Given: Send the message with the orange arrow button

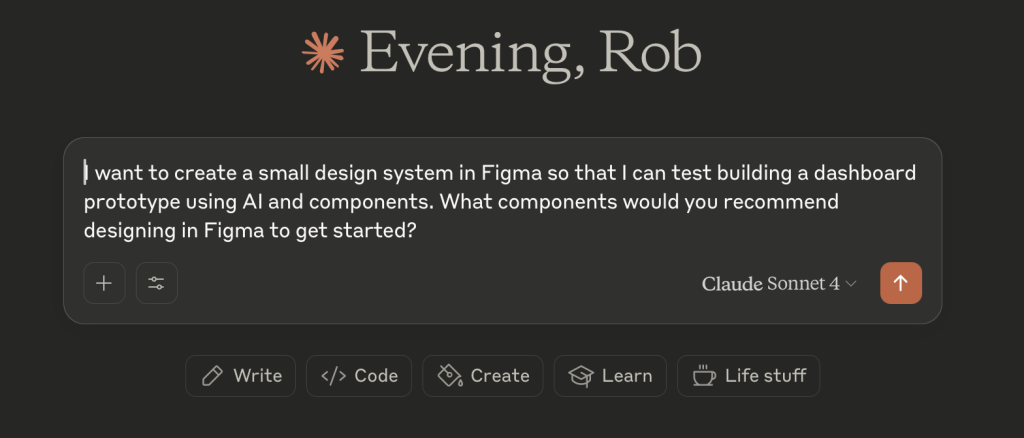Looking at the screenshot, I should 900,283.
